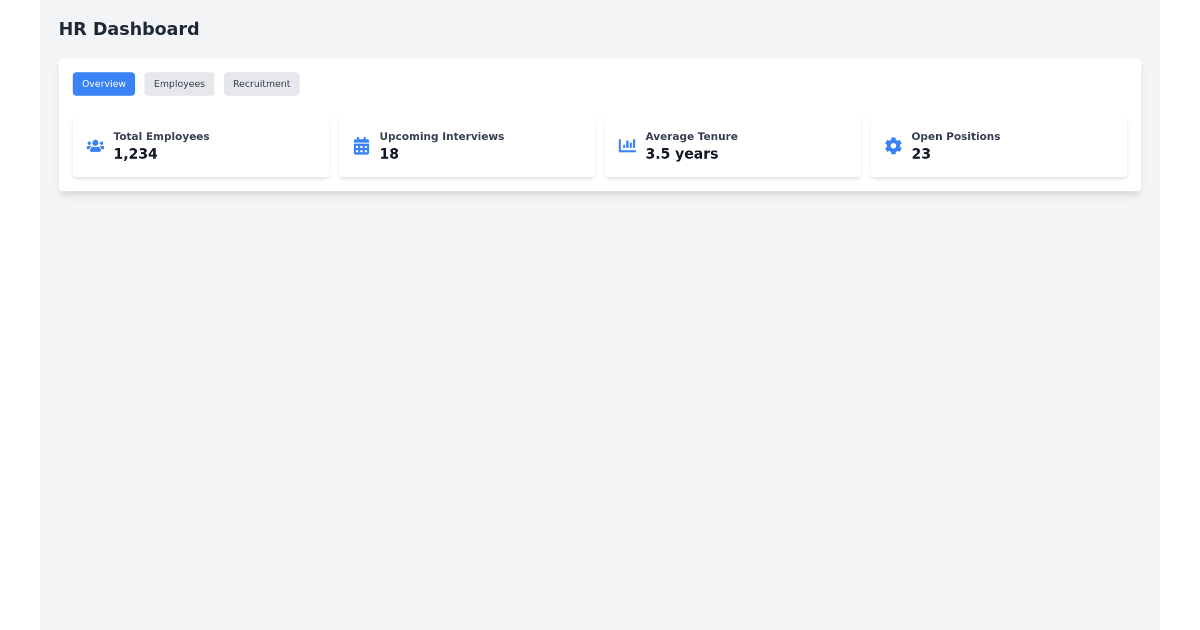Open the Recruitment tab
Viewport: 1200px width, 630px height.
(x=261, y=84)
